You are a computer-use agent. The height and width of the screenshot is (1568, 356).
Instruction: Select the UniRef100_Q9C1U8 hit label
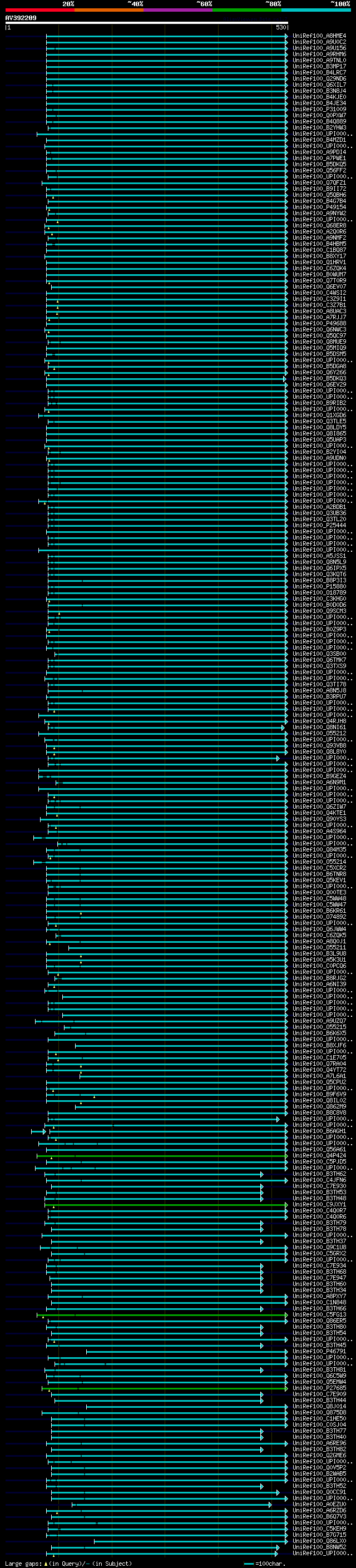[319, 1247]
